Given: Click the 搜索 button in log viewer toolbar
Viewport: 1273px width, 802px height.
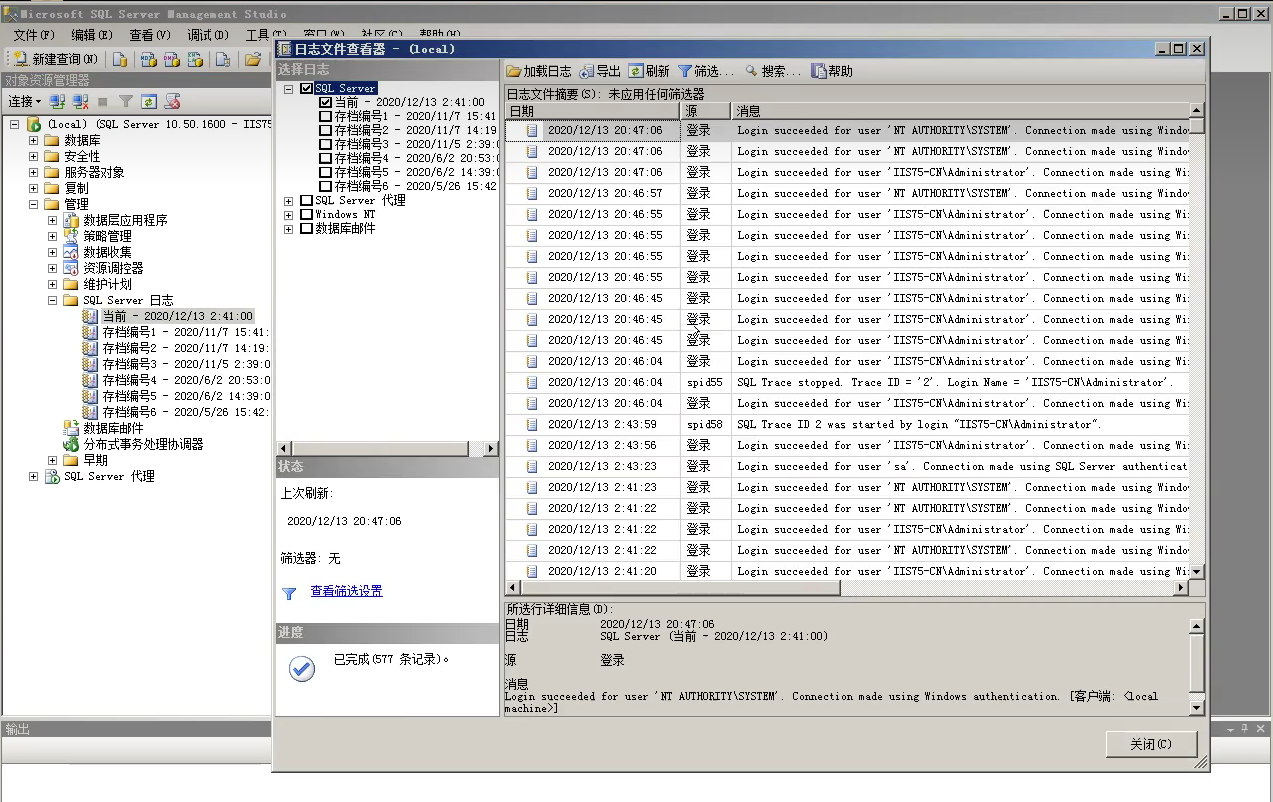Looking at the screenshot, I should [x=772, y=71].
